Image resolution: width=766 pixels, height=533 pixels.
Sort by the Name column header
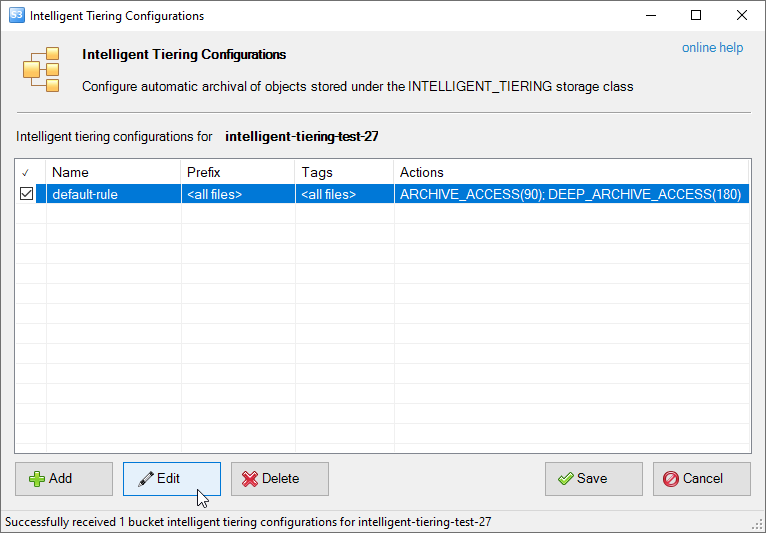[113, 172]
